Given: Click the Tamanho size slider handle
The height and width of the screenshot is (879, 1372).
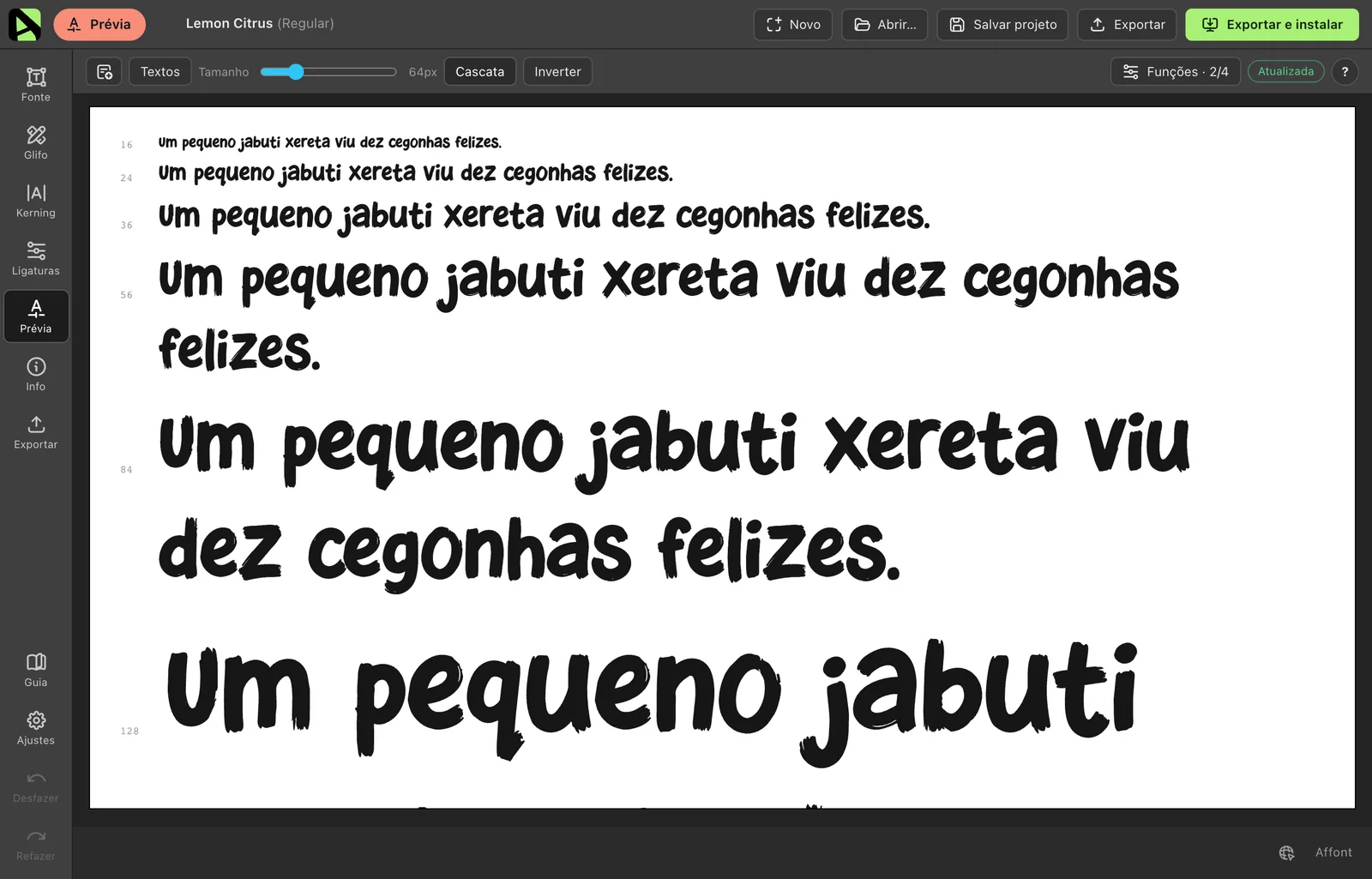Looking at the screenshot, I should pos(296,72).
